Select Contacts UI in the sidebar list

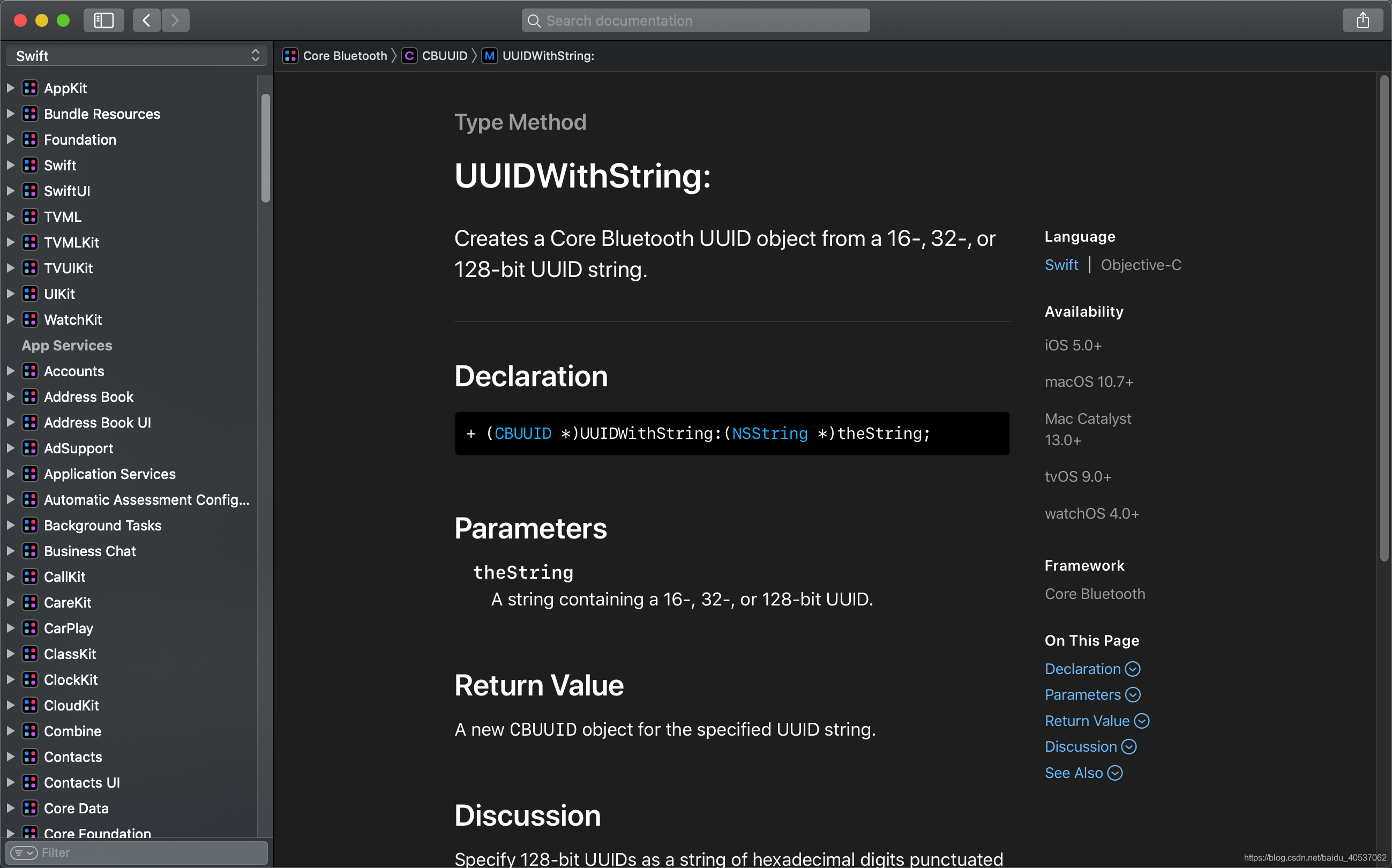click(81, 782)
